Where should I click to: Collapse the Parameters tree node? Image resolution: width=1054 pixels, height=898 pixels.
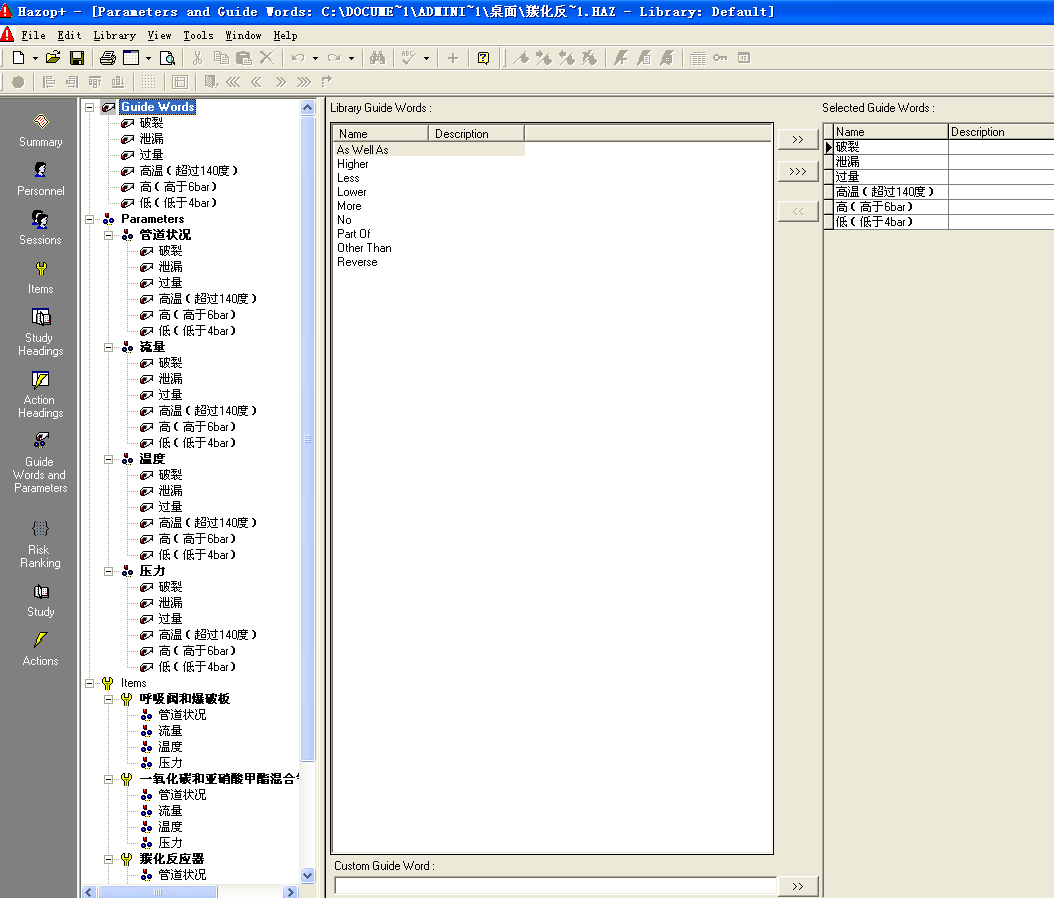89,219
